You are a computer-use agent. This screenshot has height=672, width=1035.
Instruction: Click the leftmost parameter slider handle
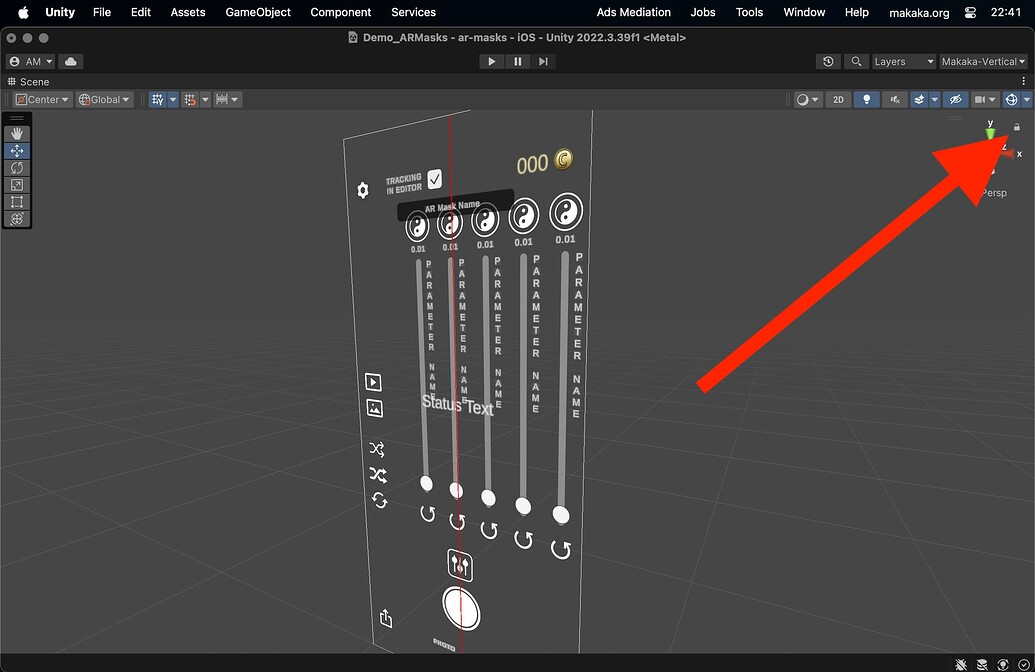[427, 483]
